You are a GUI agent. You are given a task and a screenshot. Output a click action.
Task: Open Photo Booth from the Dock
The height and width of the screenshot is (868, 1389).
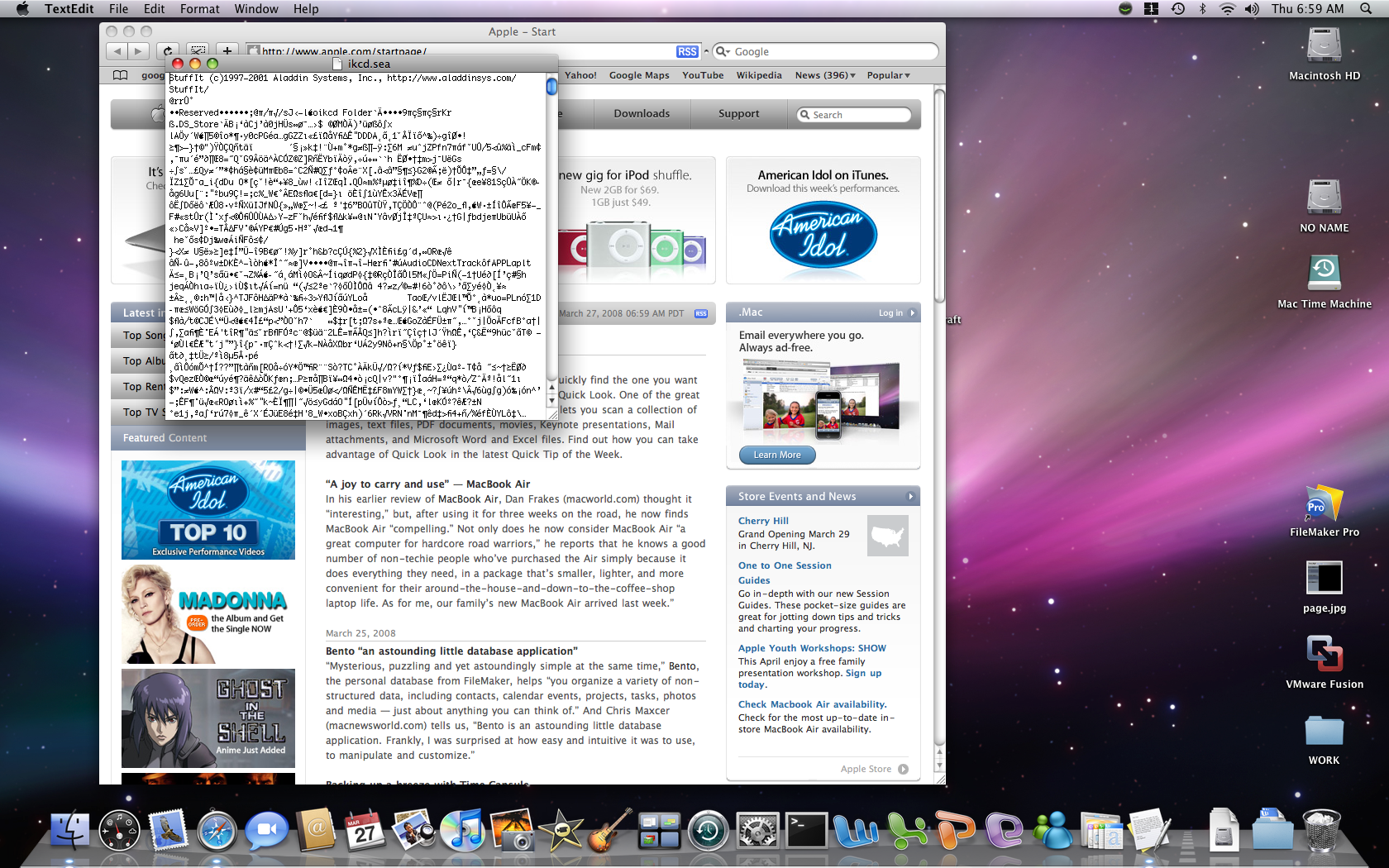click(512, 830)
